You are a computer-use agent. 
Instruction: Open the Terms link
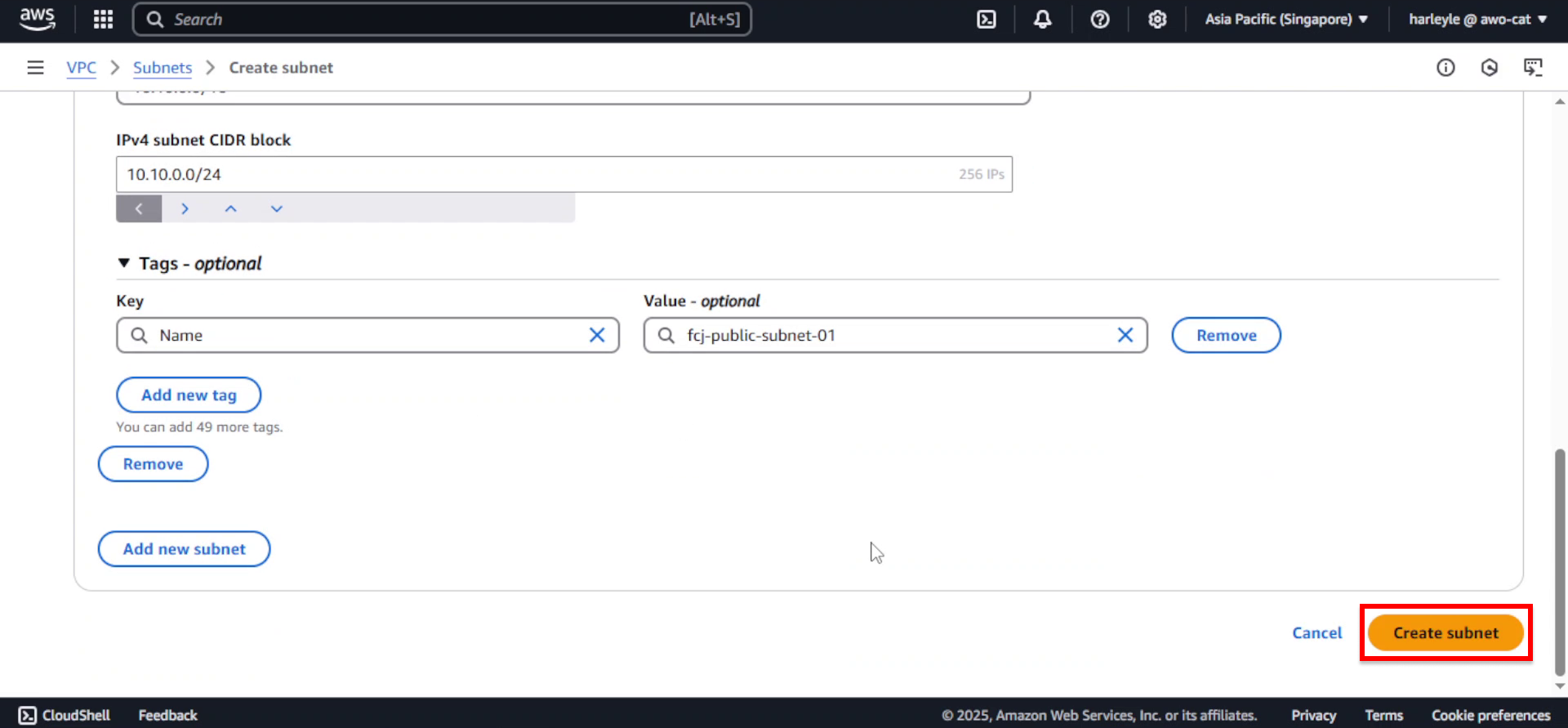coord(1383,715)
